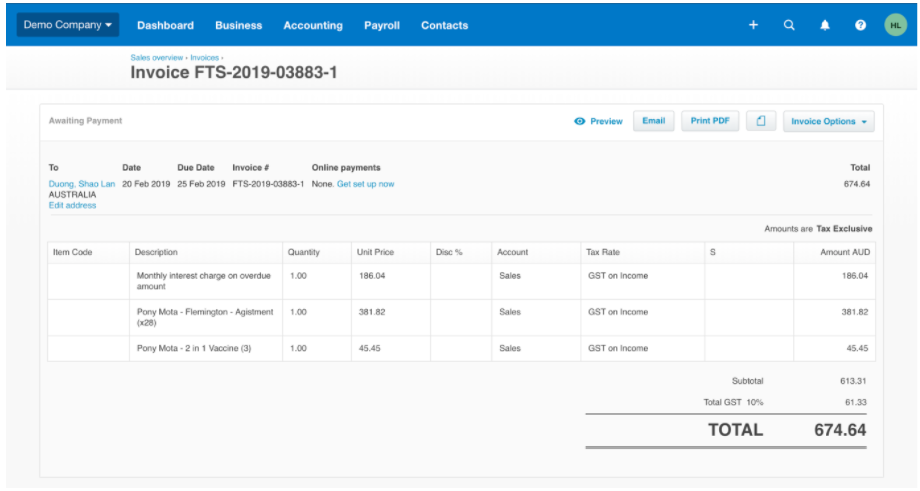This screenshot has width=920, height=491.
Task: Click the plus icon to create new
Action: pyautogui.click(x=754, y=25)
